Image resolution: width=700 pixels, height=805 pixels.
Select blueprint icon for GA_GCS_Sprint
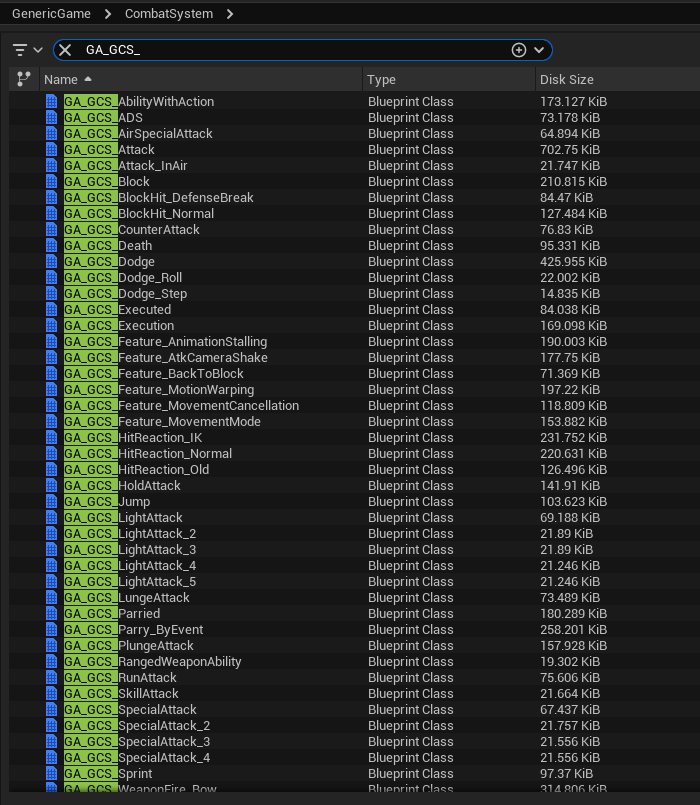[51, 774]
